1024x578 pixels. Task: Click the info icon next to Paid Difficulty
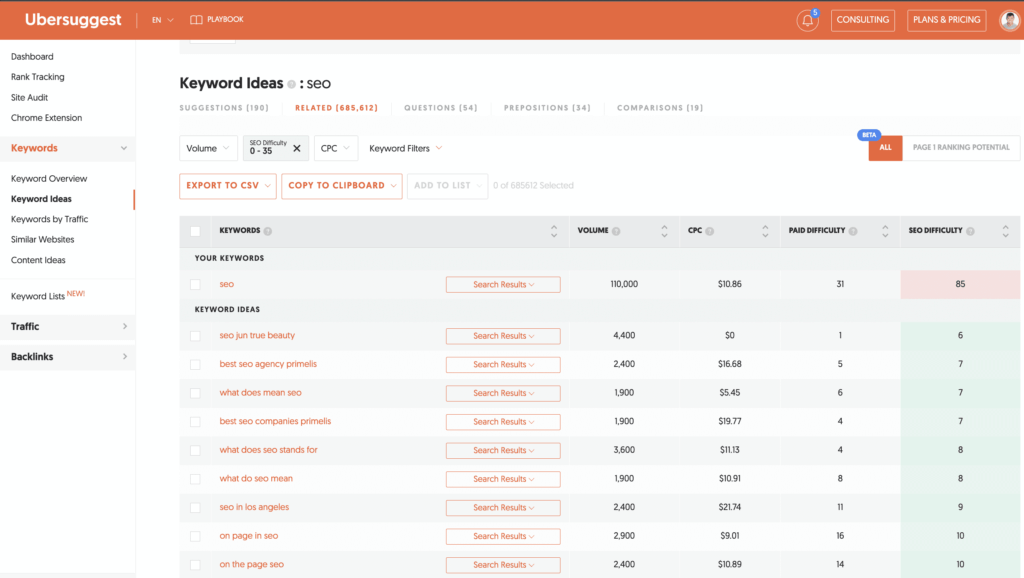point(853,231)
